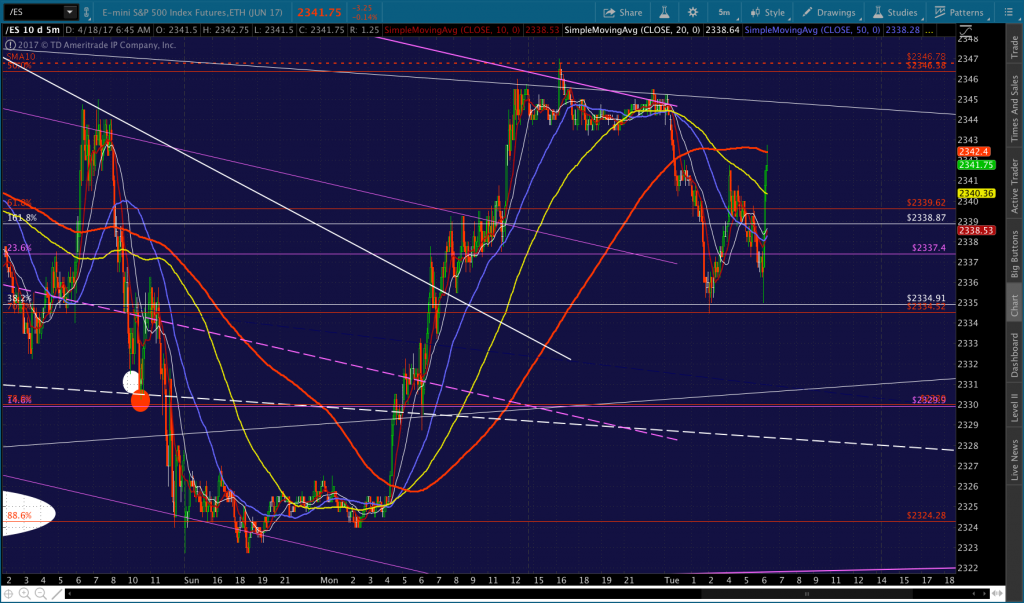
Task: Click the right scroll arrow near scrollbar end
Action: coord(985,594)
